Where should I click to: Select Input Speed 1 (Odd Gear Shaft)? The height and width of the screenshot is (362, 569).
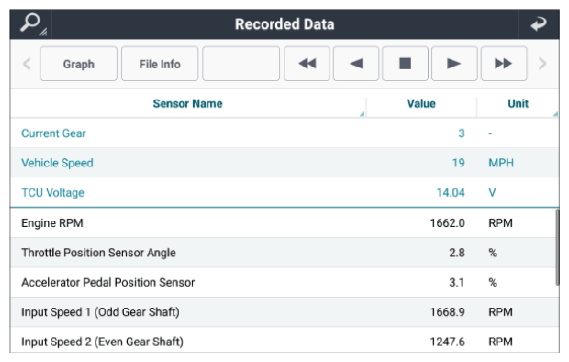pyautogui.click(x=285, y=312)
